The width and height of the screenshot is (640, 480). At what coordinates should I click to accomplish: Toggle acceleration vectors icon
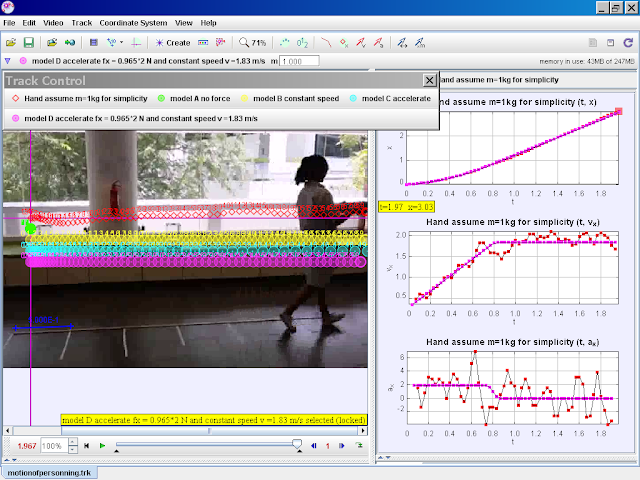pos(378,42)
